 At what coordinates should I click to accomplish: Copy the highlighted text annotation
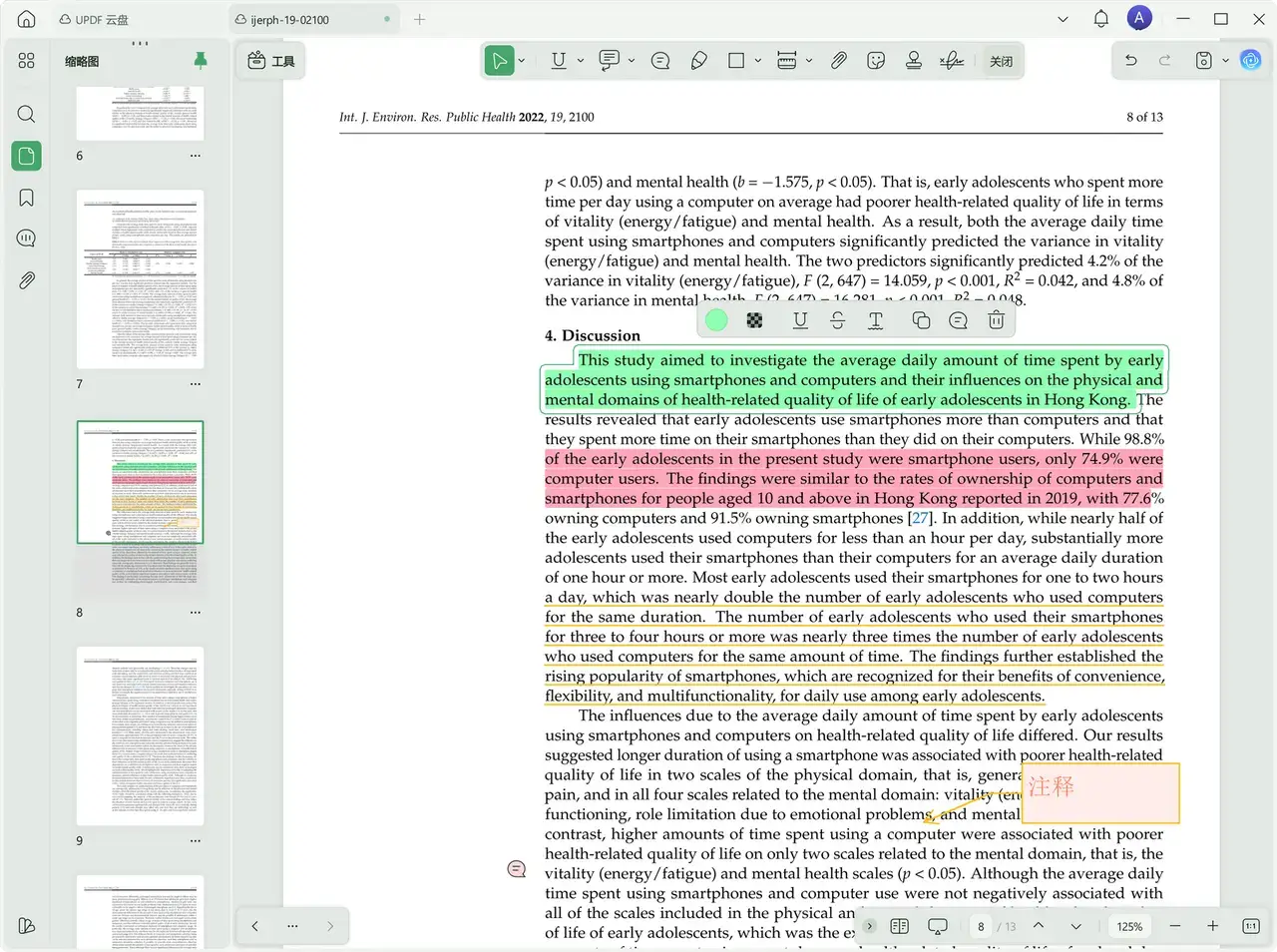click(x=921, y=320)
